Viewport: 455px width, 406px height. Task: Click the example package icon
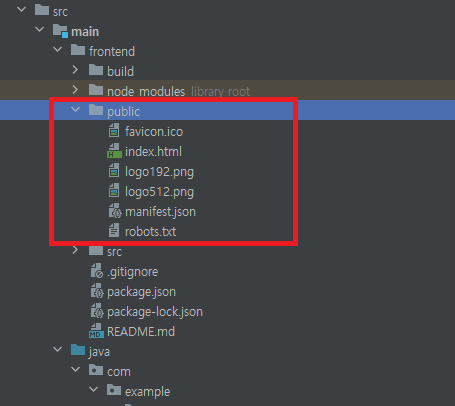pyautogui.click(x=114, y=390)
